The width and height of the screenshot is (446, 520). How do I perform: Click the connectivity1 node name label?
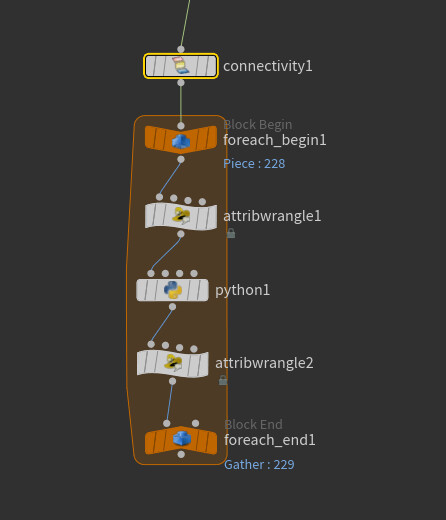(x=268, y=66)
